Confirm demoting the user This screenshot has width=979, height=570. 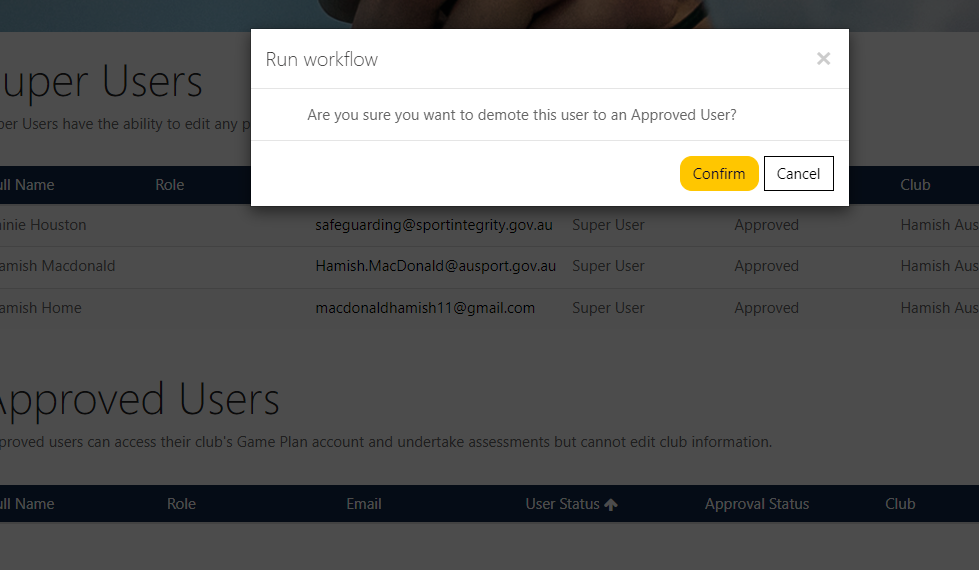point(719,174)
